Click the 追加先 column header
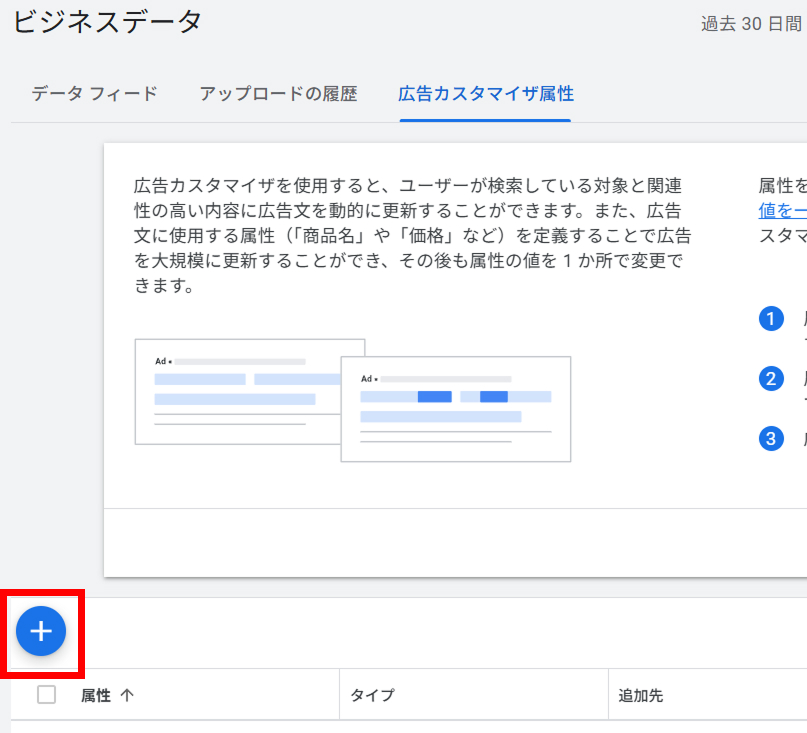 point(638,694)
